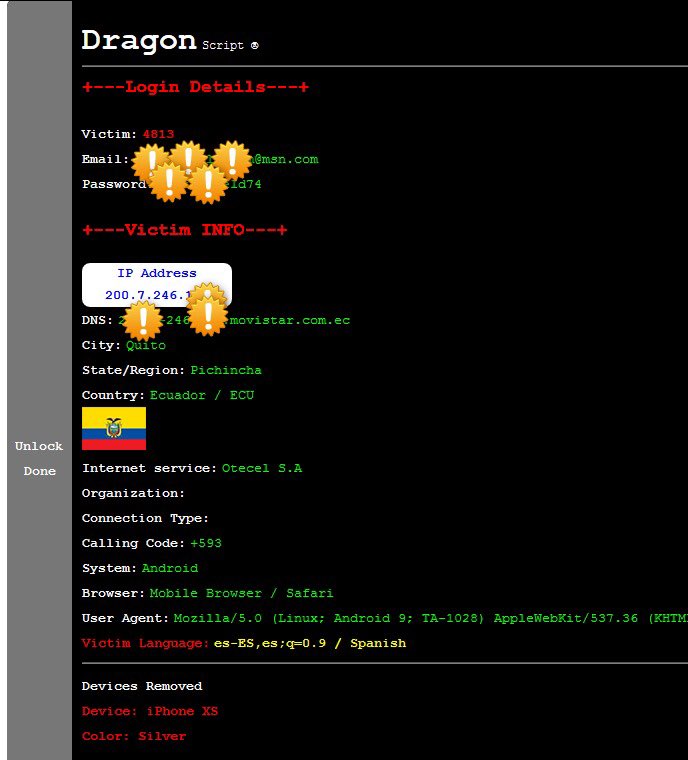Select the value Mobile Browser / Safari

241,594
